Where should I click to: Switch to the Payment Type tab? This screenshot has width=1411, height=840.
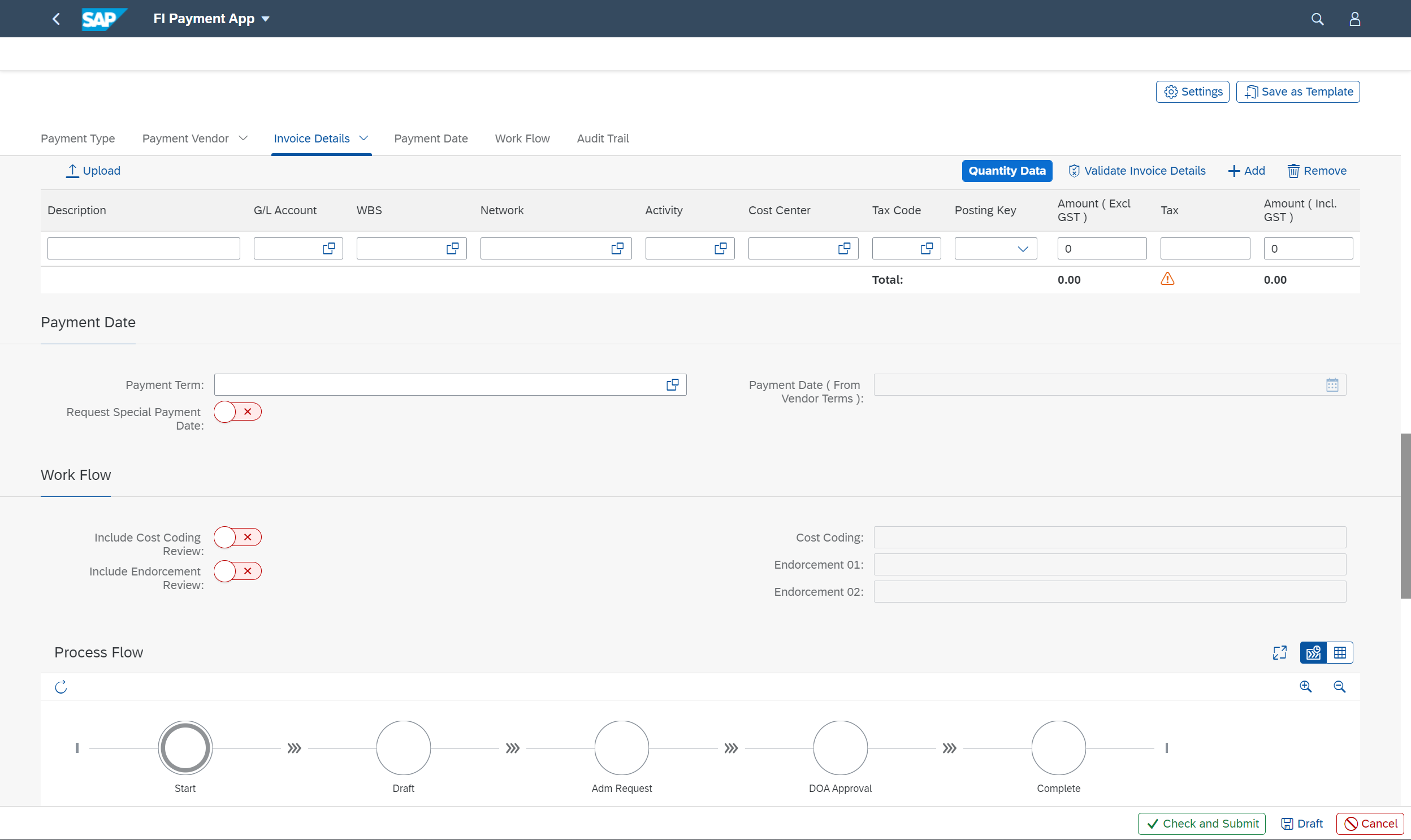point(77,138)
